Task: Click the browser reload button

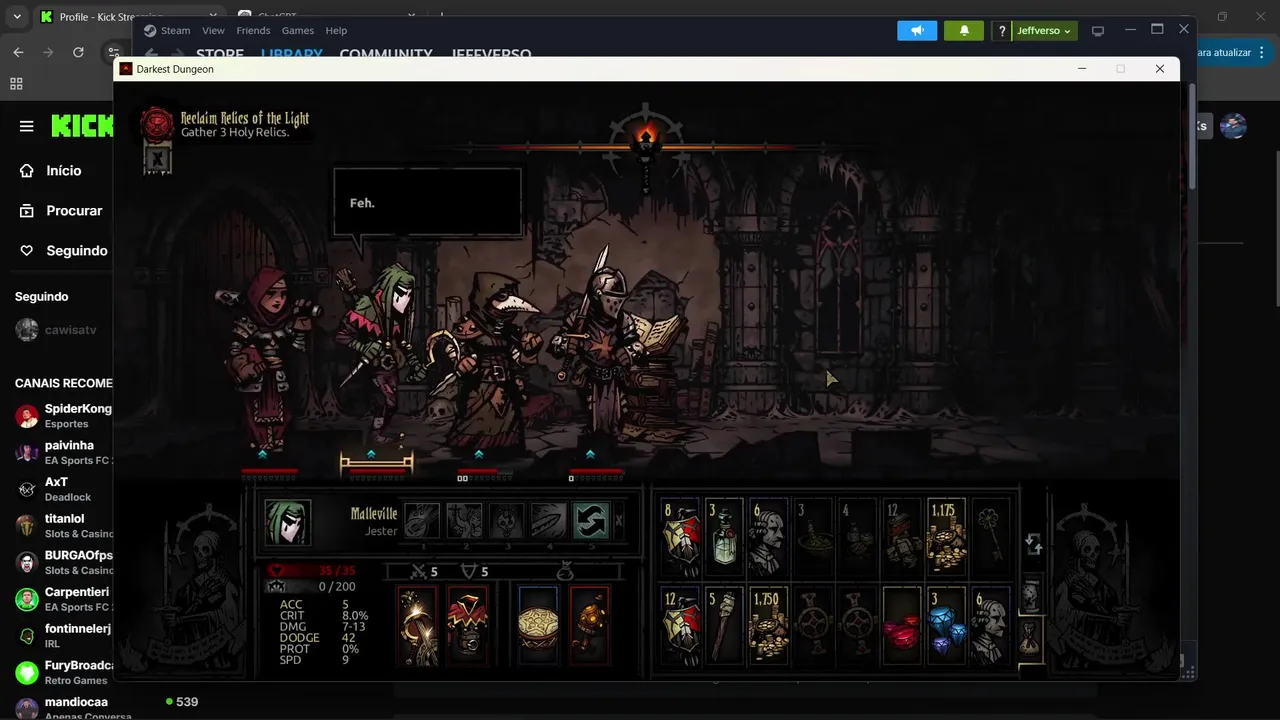Action: 78,52
